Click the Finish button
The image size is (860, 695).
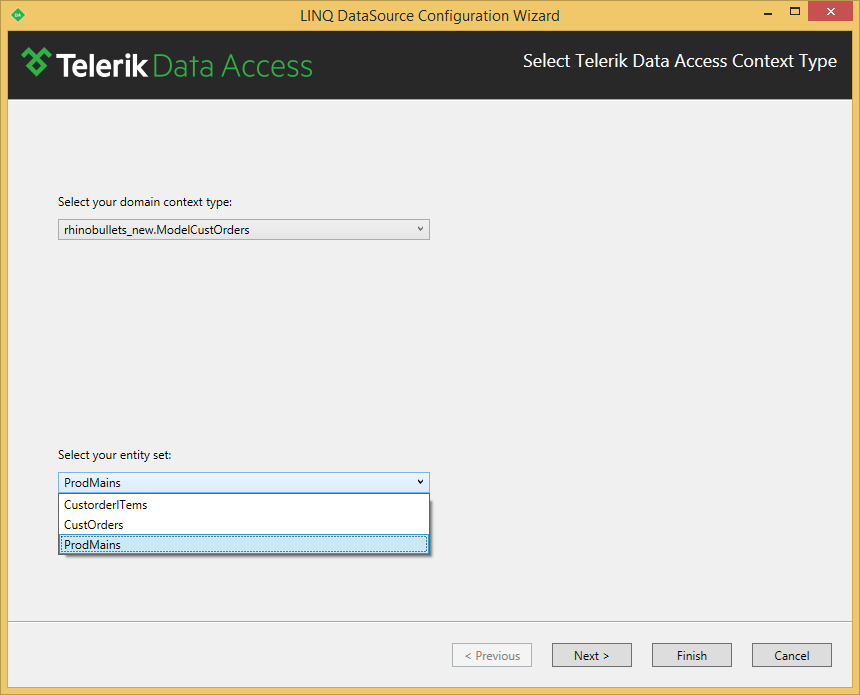pos(692,656)
